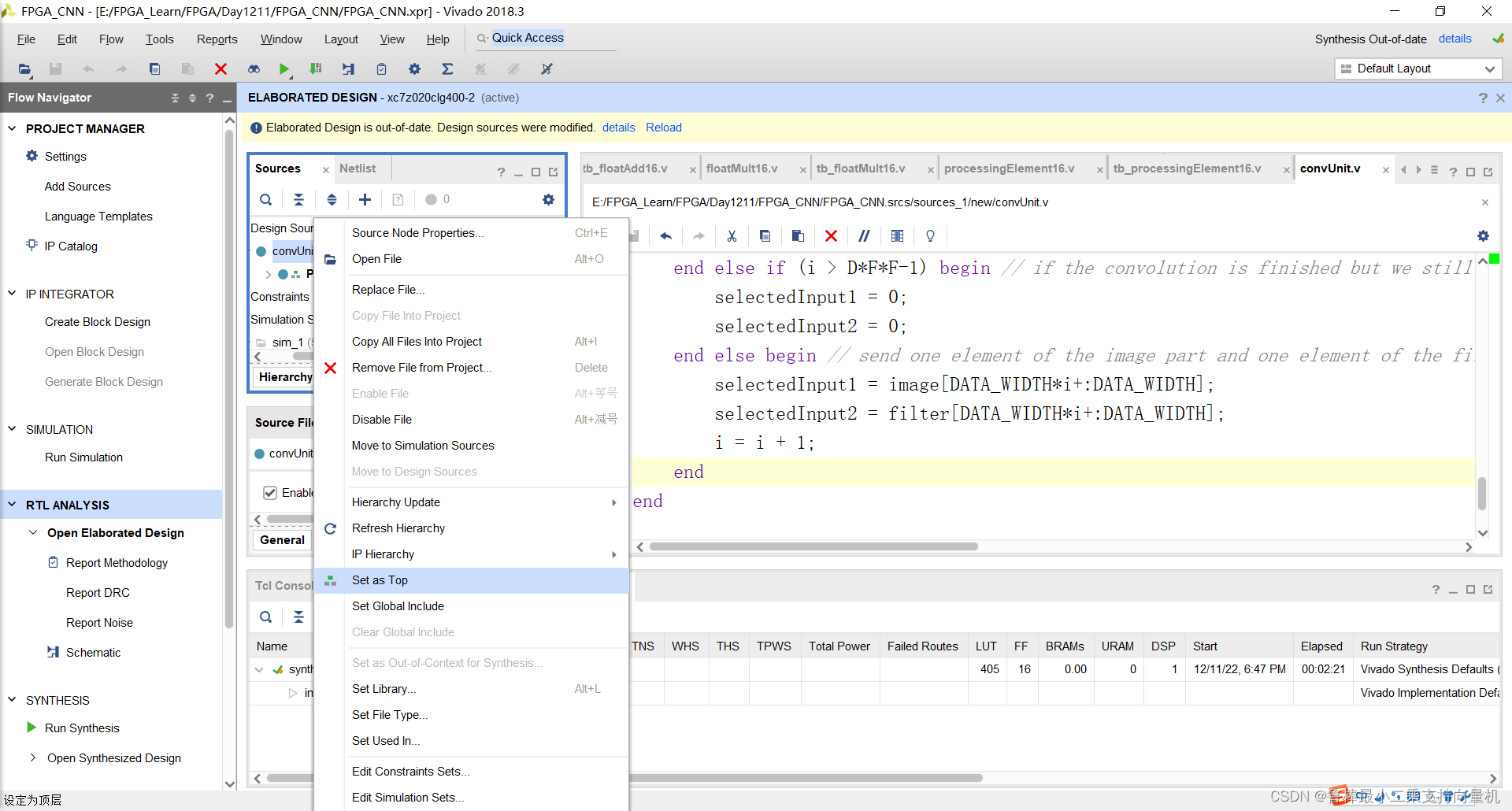1512x811 pixels.
Task: Toggle column selection mode icon
Action: tap(897, 235)
